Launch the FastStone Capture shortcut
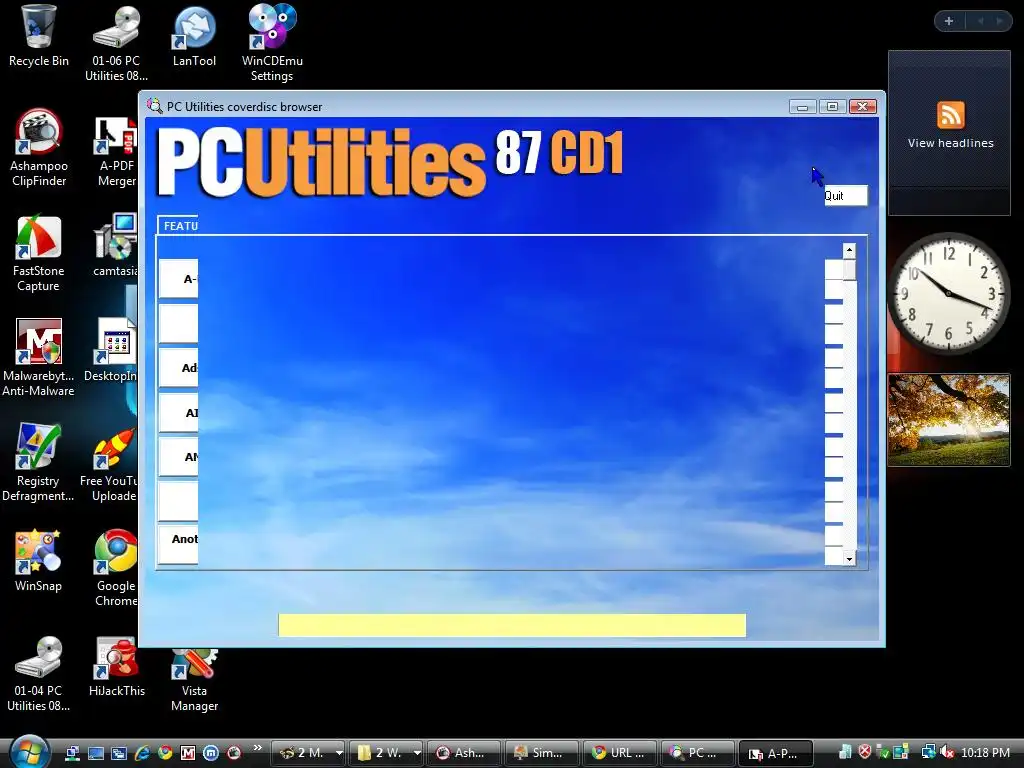 (38, 253)
